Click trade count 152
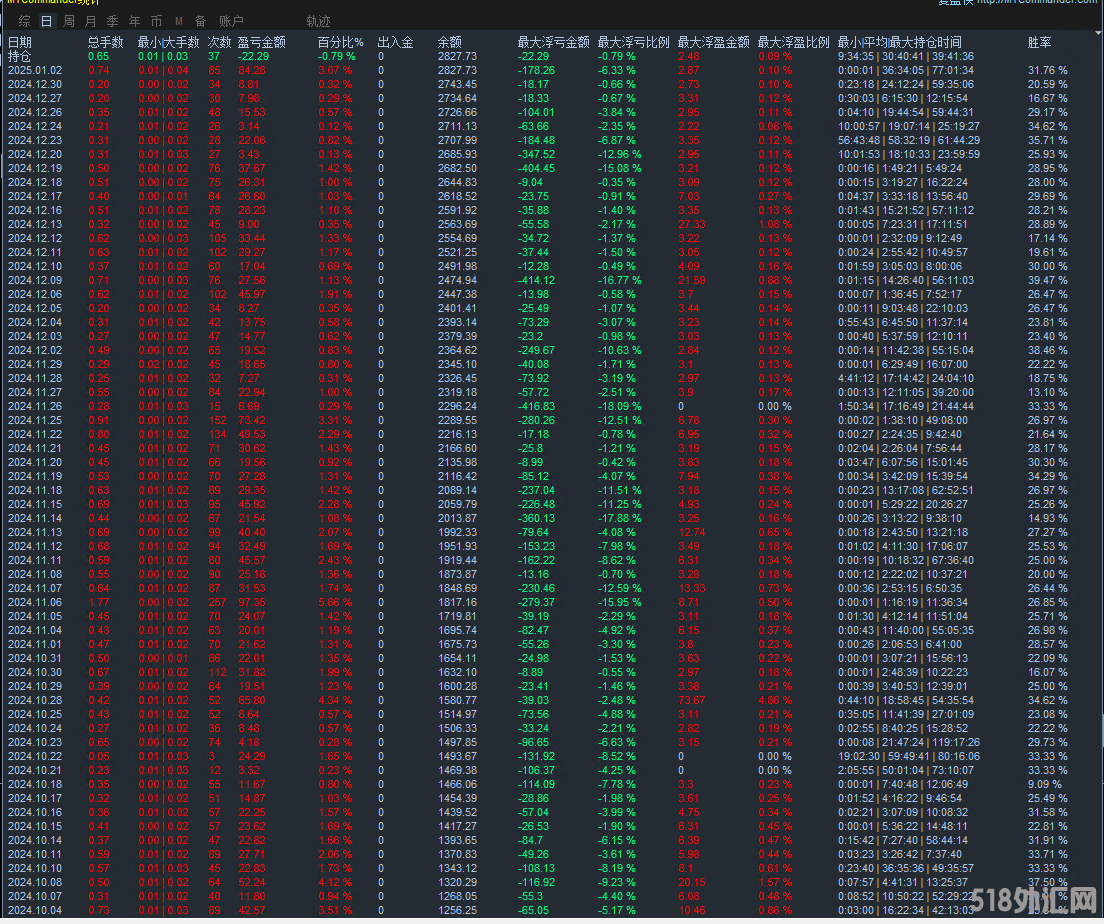This screenshot has width=1104, height=924. pos(217,420)
